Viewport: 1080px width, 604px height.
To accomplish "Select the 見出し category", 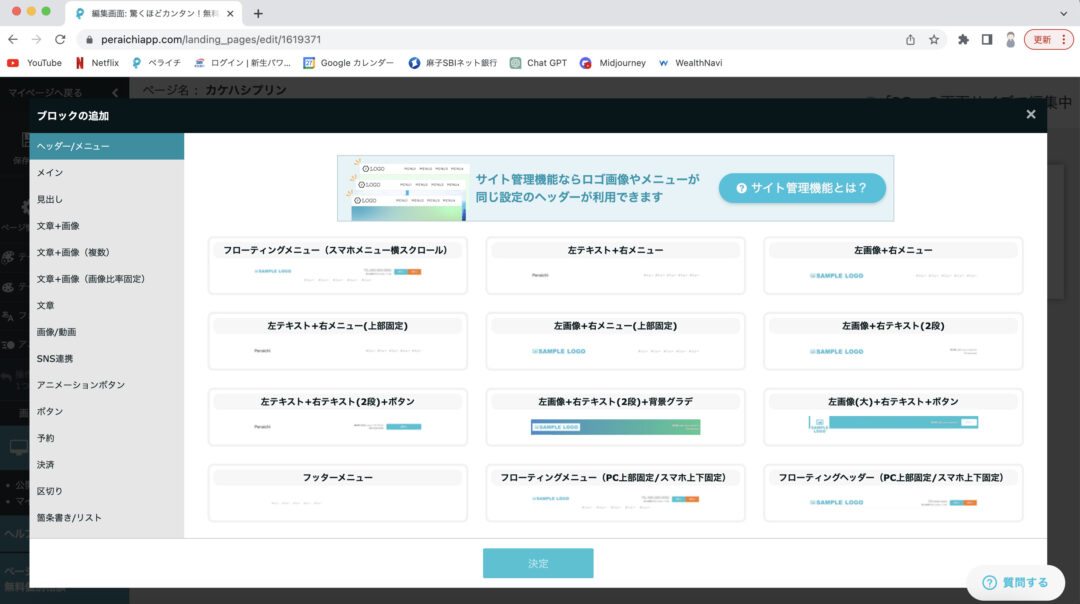I will tap(107, 199).
